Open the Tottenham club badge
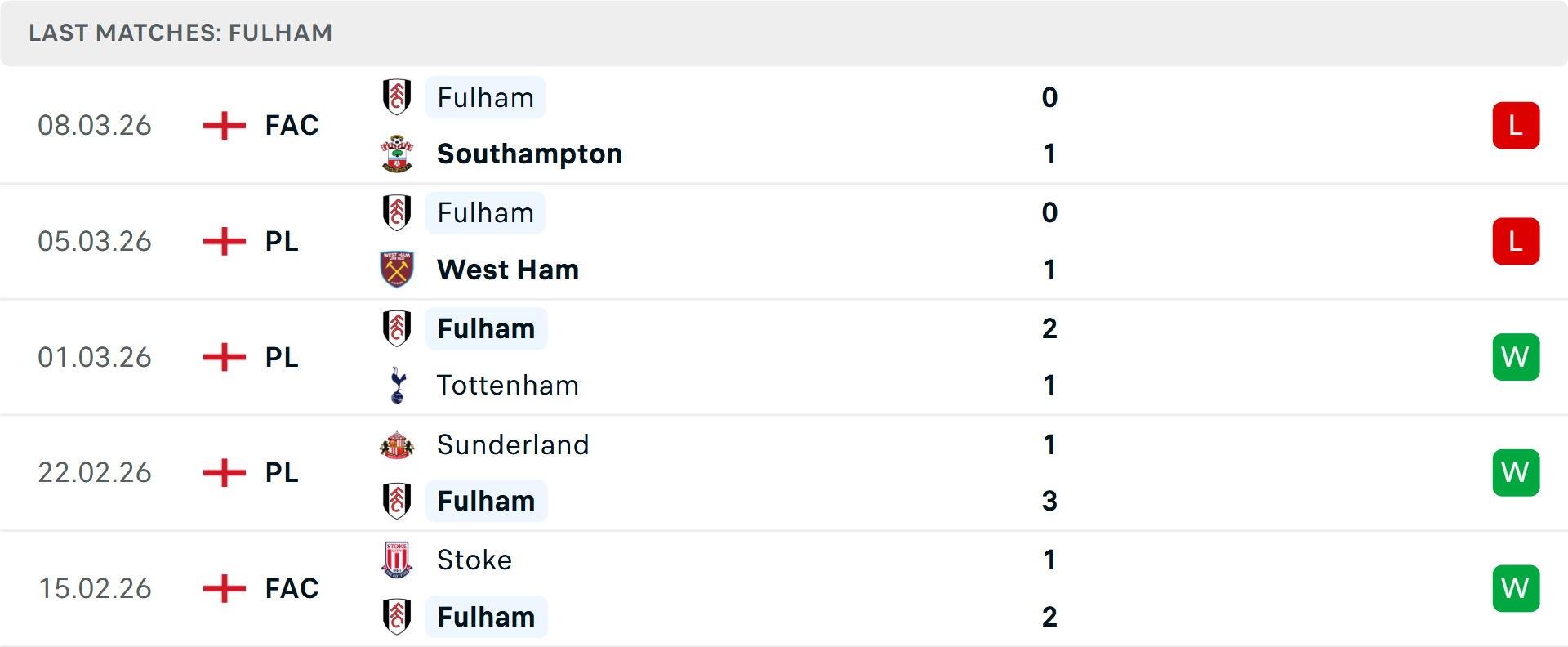 [397, 385]
